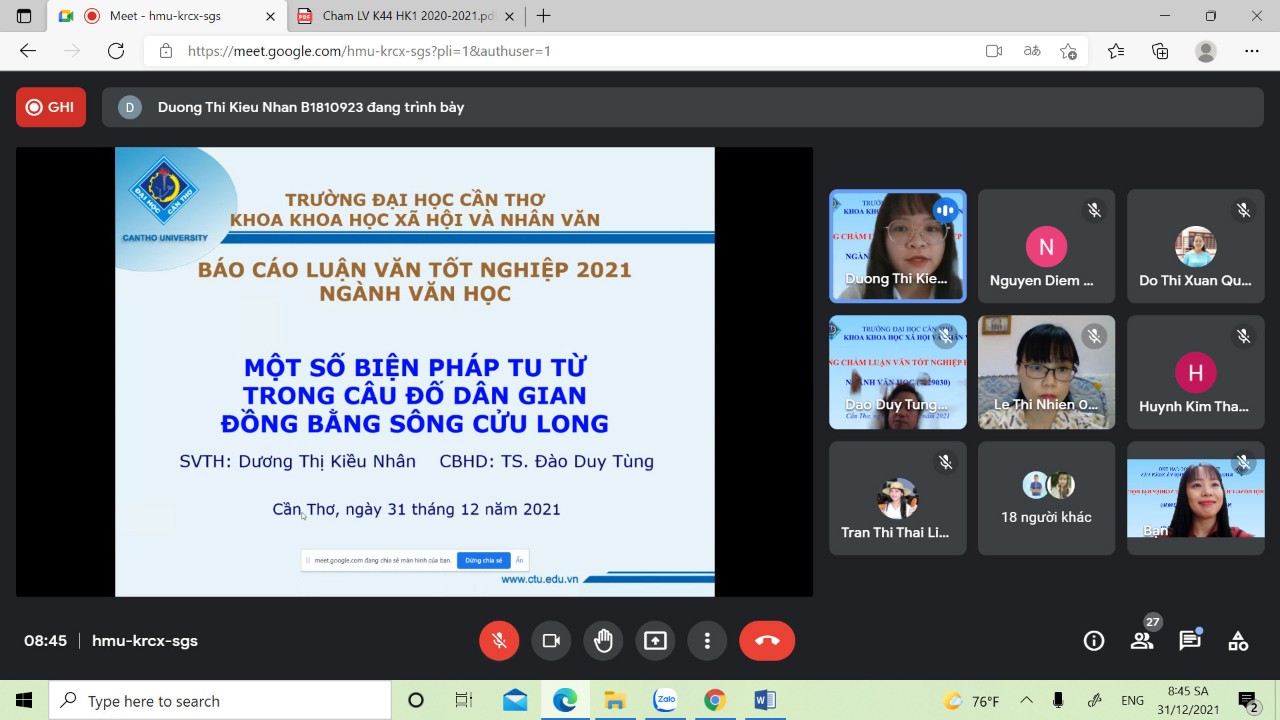Raise your hand in the meeting

pyautogui.click(x=603, y=641)
